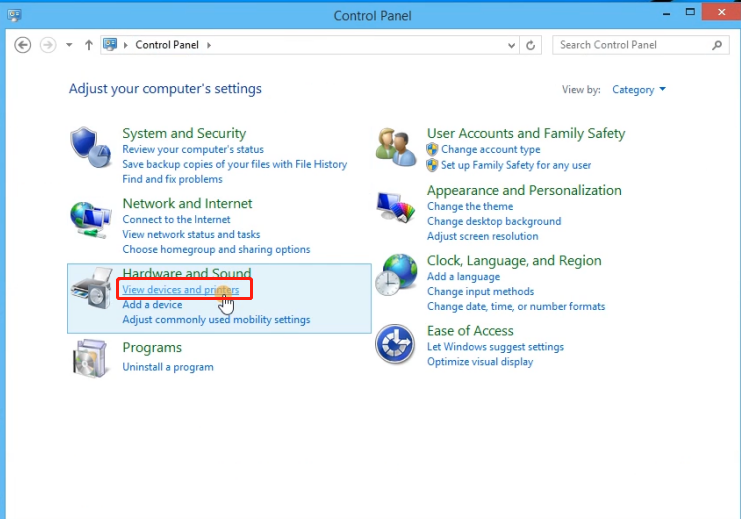Screen dimensions: 741x519
Task: Expand the chevron after Control Panel breadcrumb
Action: point(208,45)
